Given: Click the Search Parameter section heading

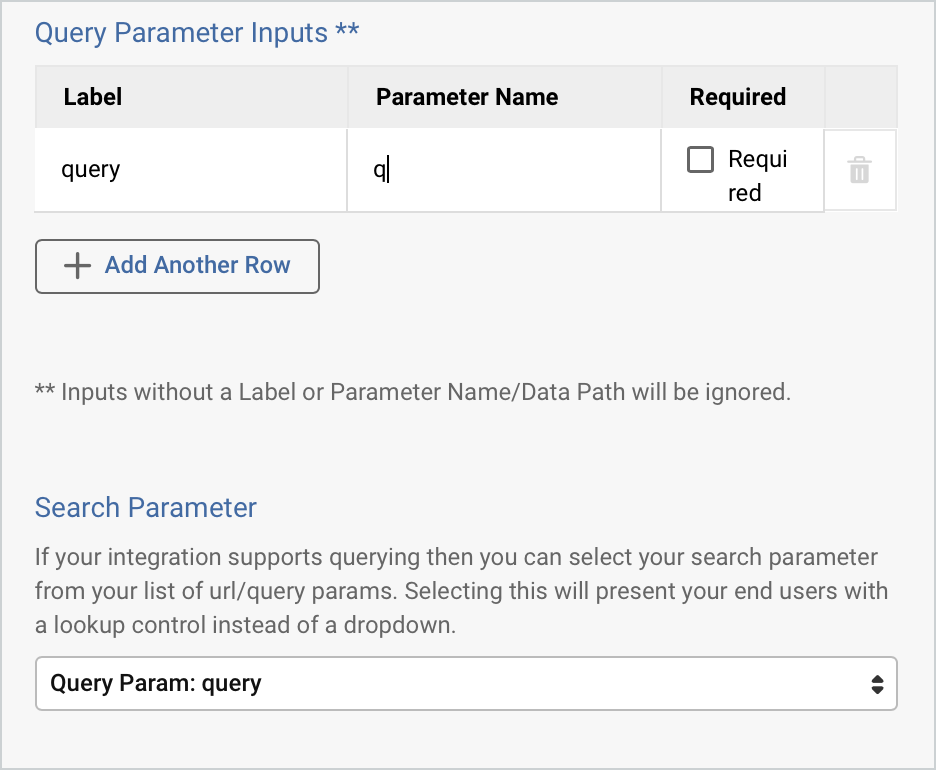Looking at the screenshot, I should point(145,507).
